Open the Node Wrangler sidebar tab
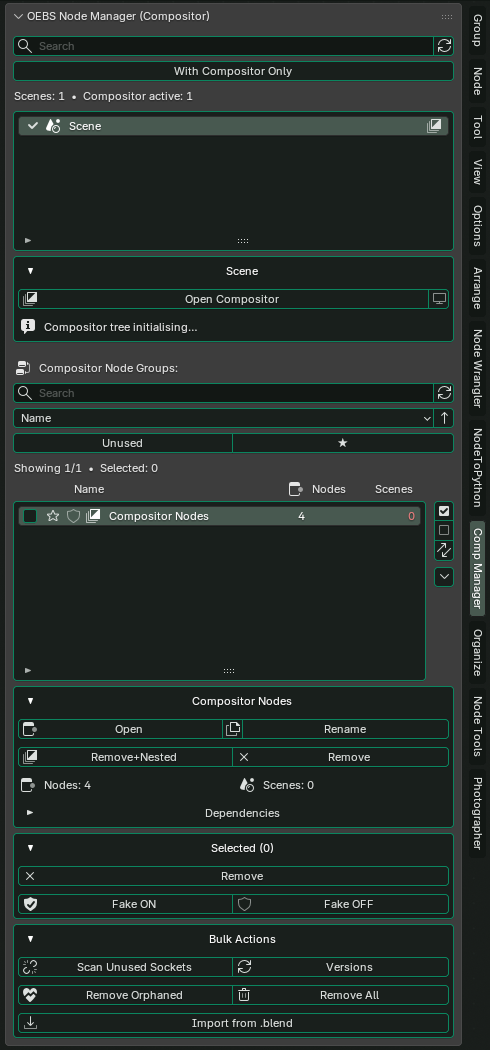 (x=477, y=368)
